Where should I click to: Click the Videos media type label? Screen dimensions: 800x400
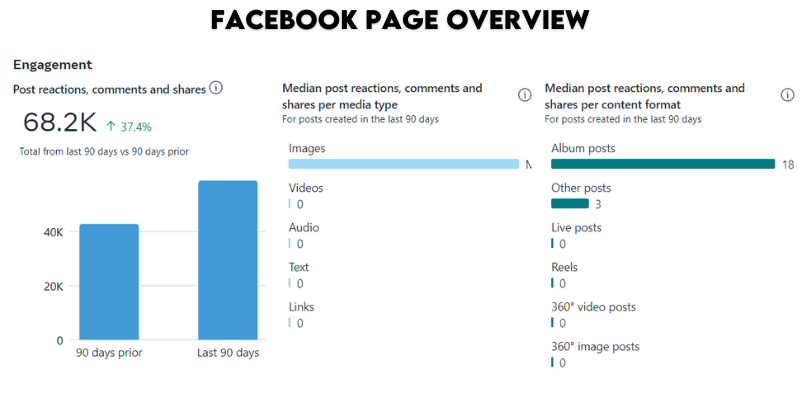tap(306, 188)
